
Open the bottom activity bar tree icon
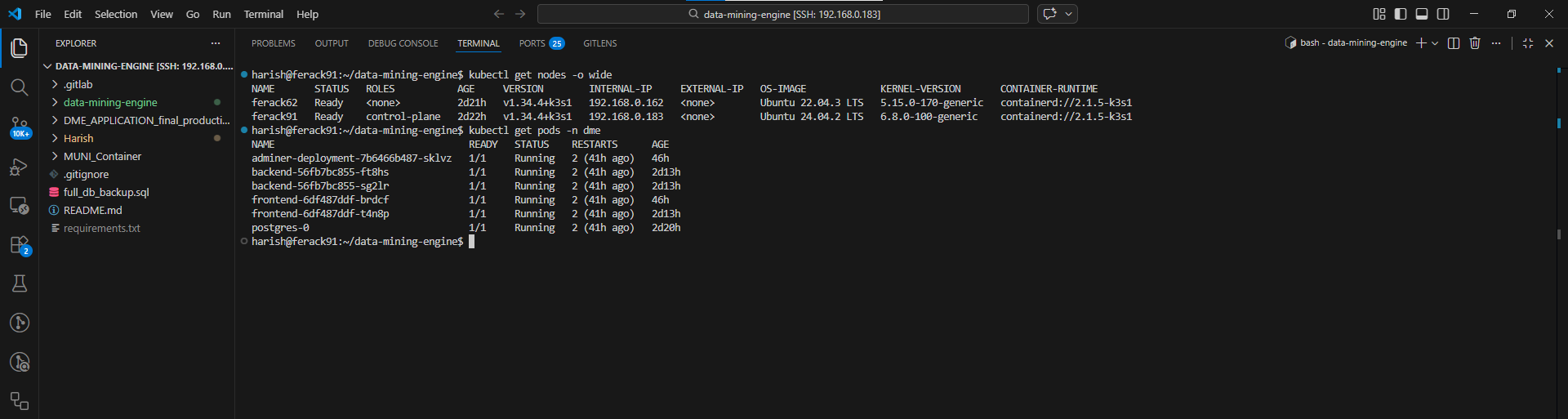[19, 401]
